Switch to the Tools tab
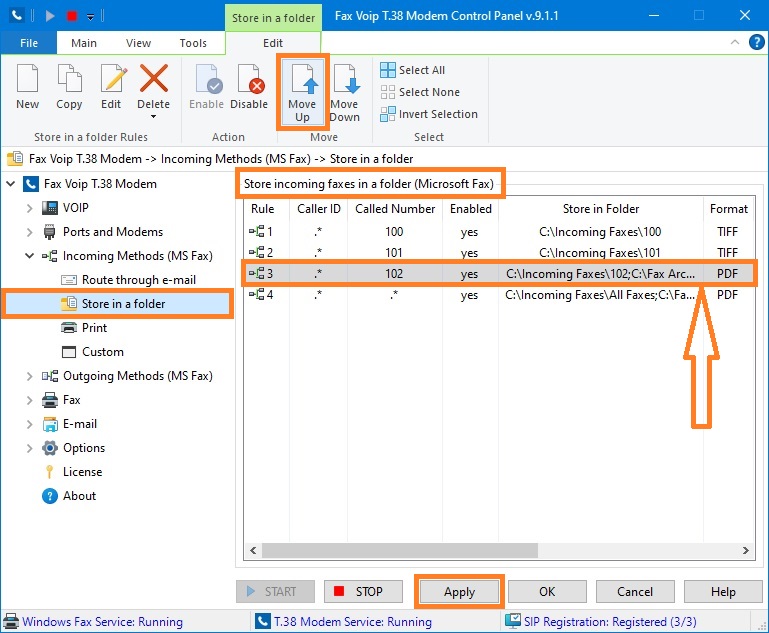Image resolution: width=769 pixels, height=633 pixels. [193, 43]
